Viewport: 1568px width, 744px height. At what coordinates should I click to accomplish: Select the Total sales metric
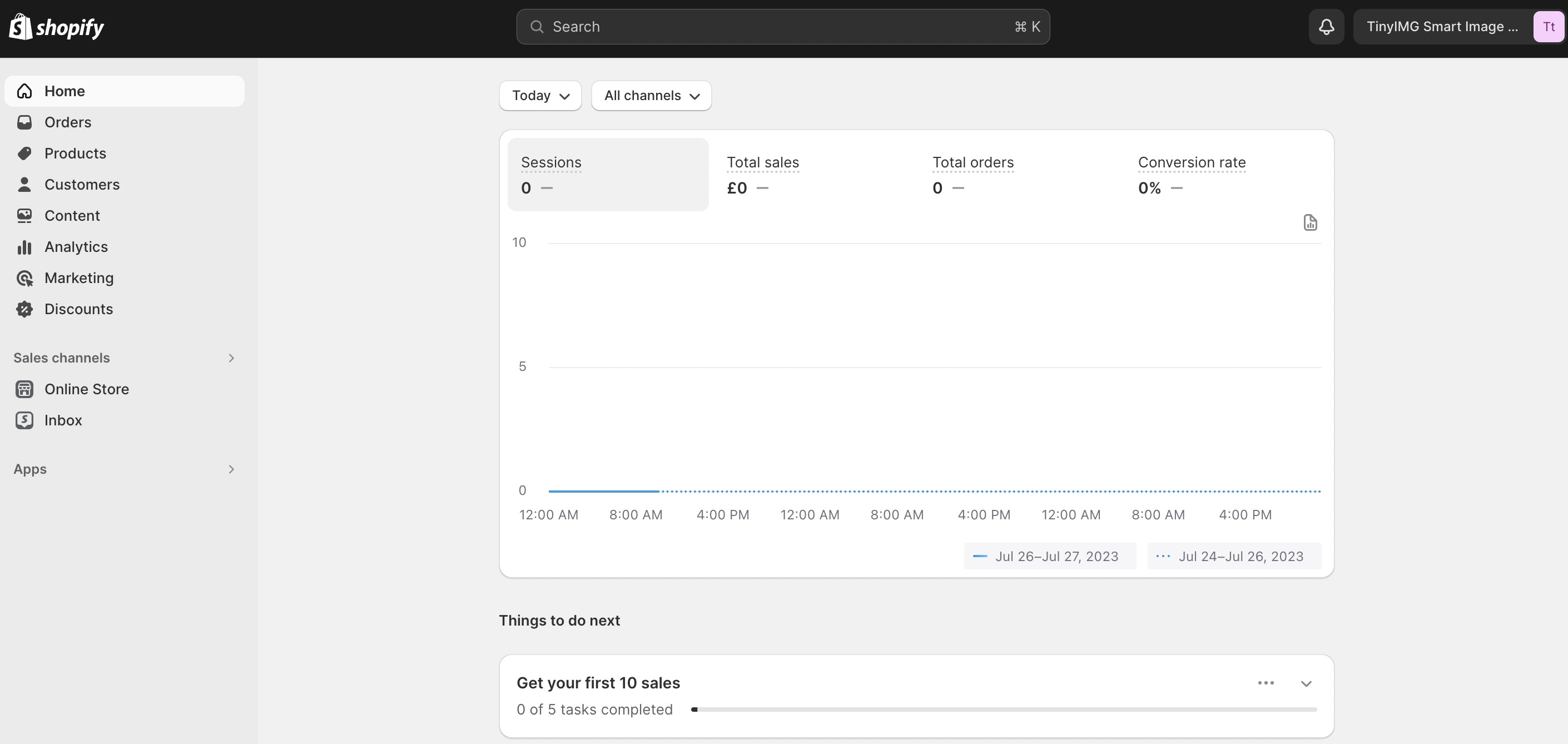(x=814, y=175)
